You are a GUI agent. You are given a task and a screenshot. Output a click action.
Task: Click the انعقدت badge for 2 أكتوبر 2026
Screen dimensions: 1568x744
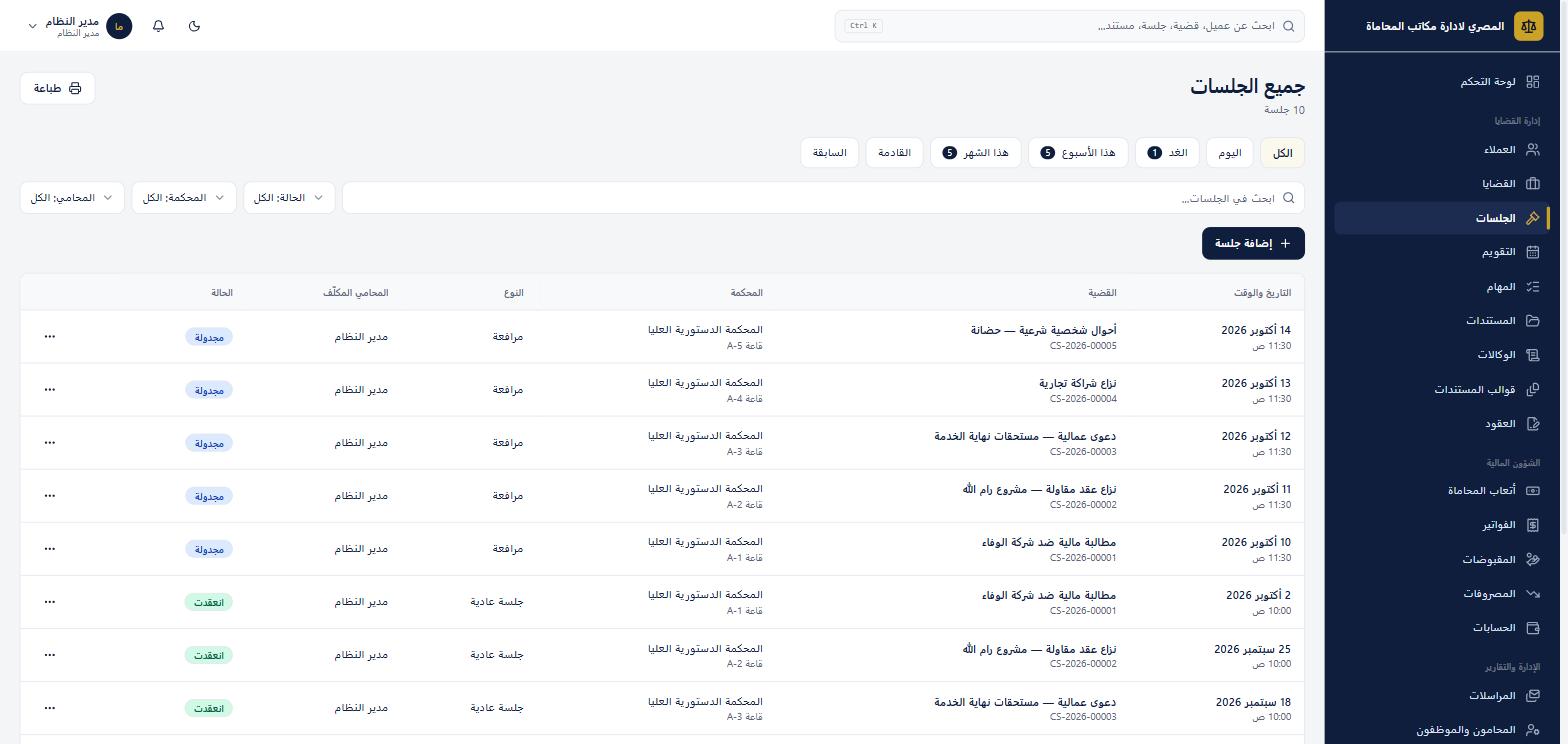pos(209,602)
